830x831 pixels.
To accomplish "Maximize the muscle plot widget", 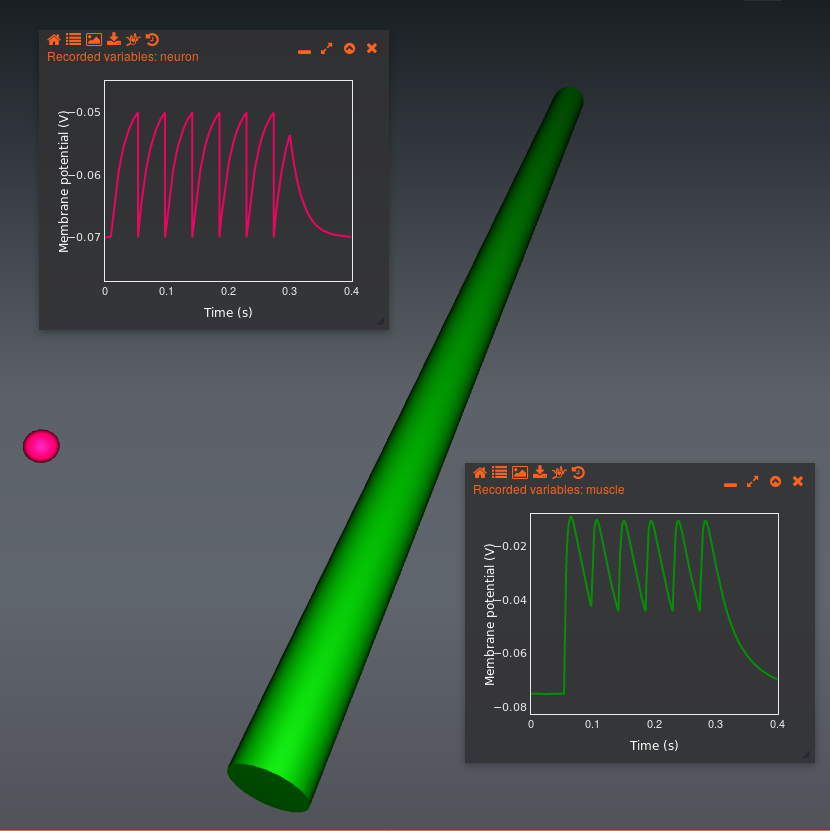I will coord(752,482).
